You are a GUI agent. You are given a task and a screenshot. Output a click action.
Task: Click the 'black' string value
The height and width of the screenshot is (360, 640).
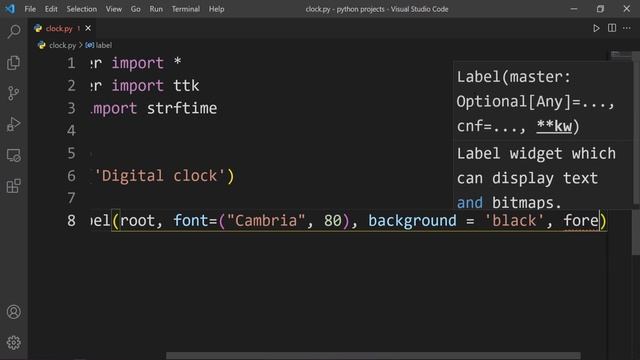pyautogui.click(x=514, y=221)
